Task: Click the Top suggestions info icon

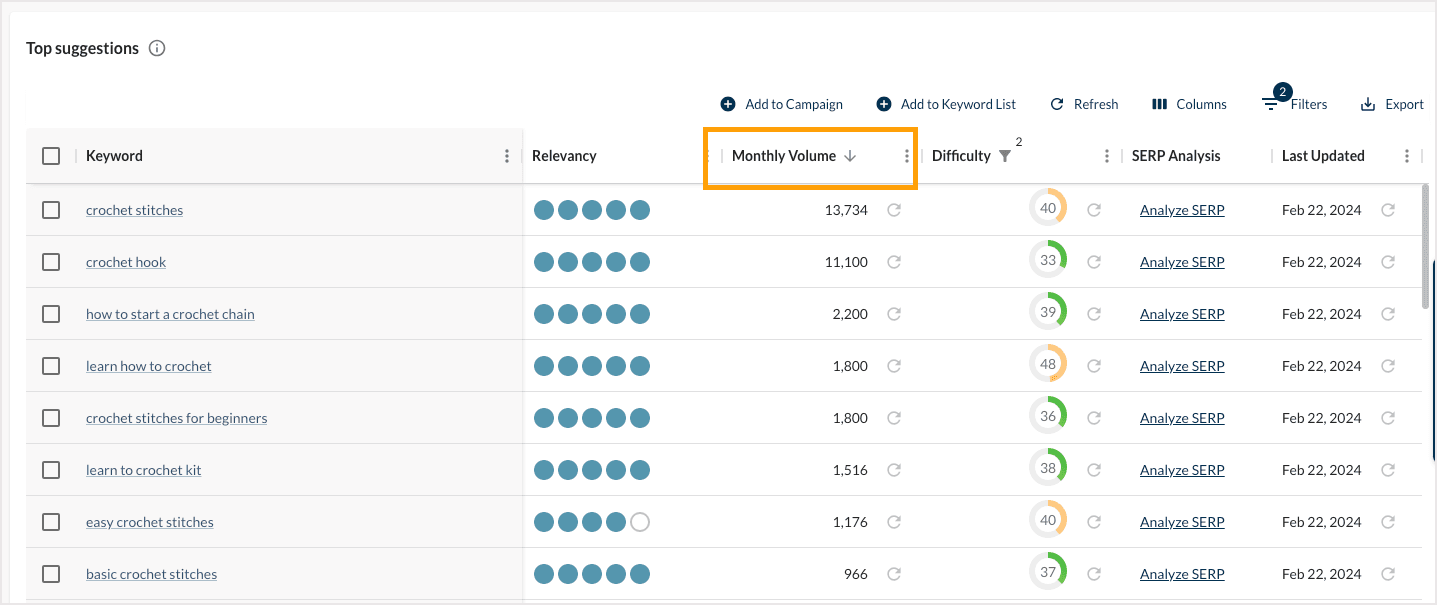Action: pyautogui.click(x=157, y=48)
